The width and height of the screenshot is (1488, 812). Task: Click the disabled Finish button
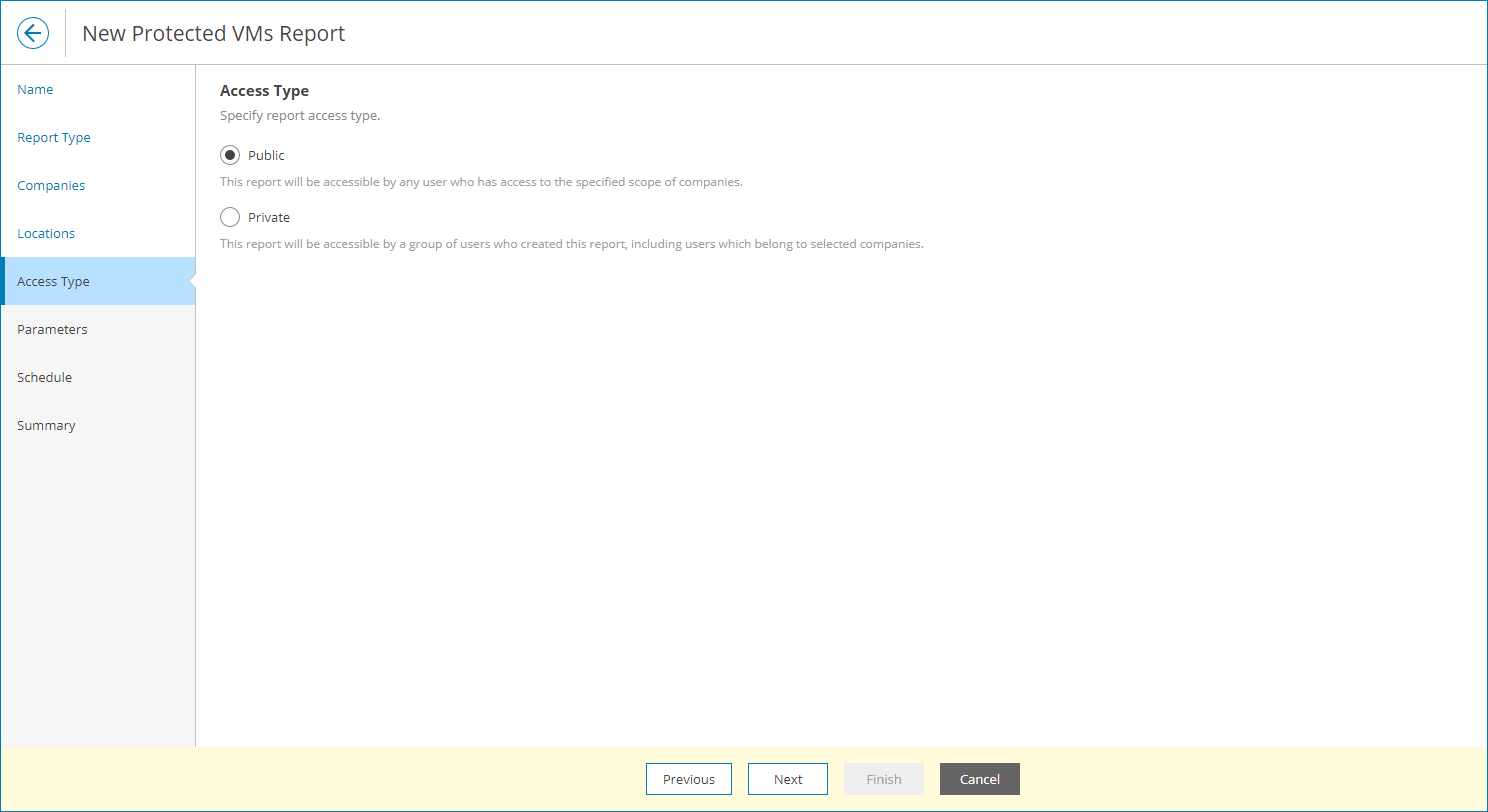click(883, 779)
